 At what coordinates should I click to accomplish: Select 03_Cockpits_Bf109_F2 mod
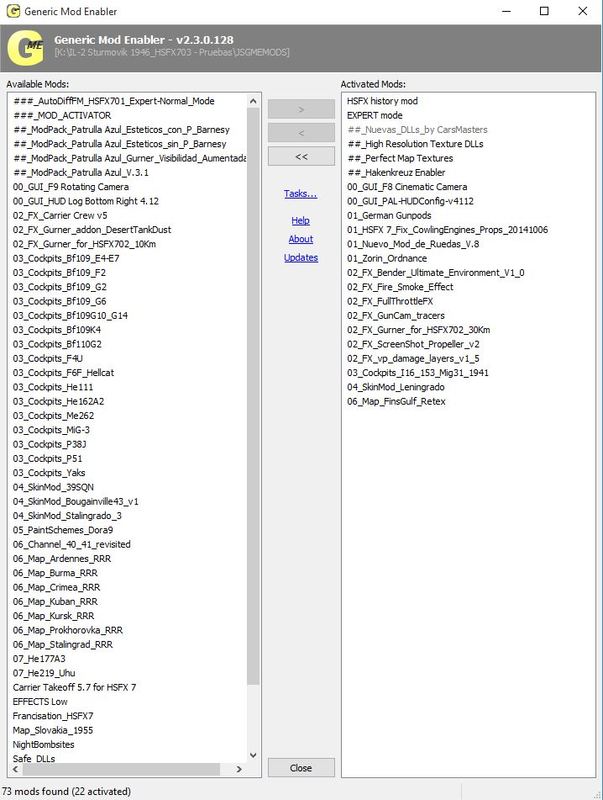coord(60,272)
